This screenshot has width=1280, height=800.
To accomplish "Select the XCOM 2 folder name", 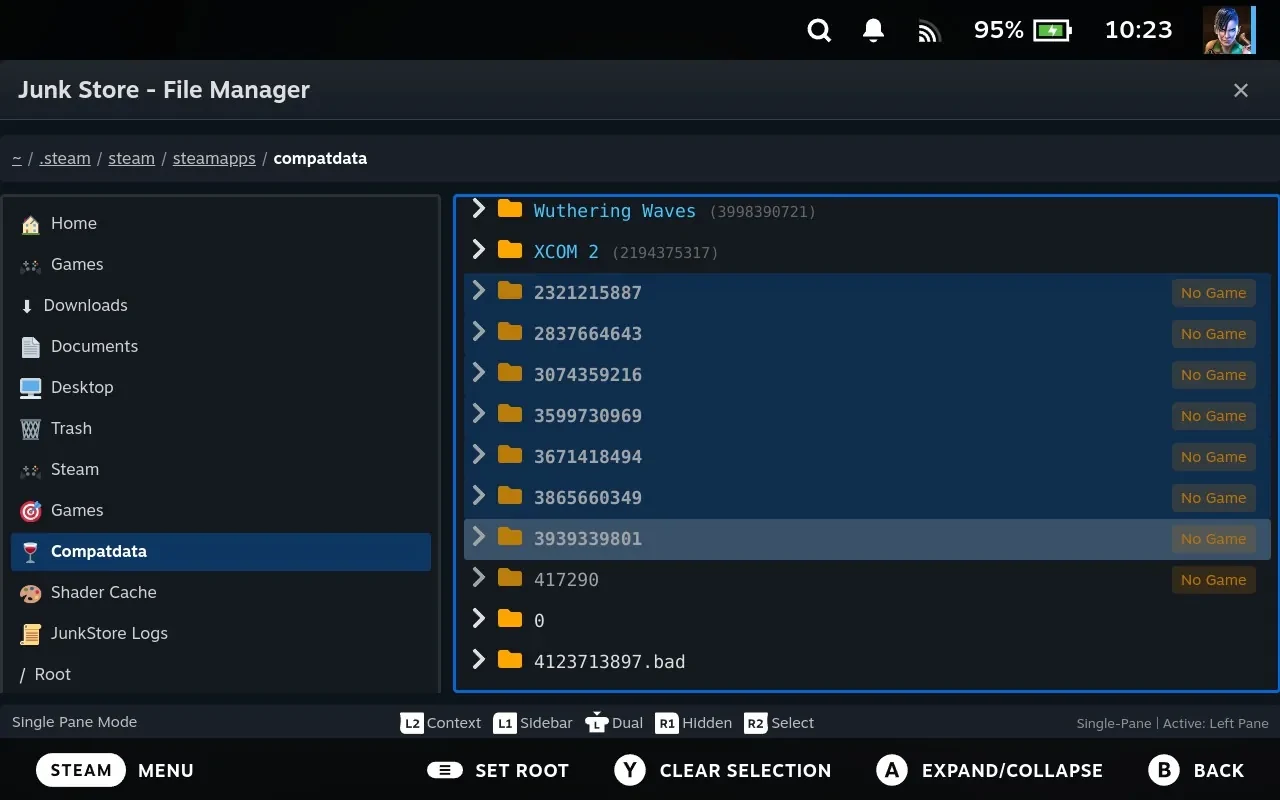I will 566,252.
